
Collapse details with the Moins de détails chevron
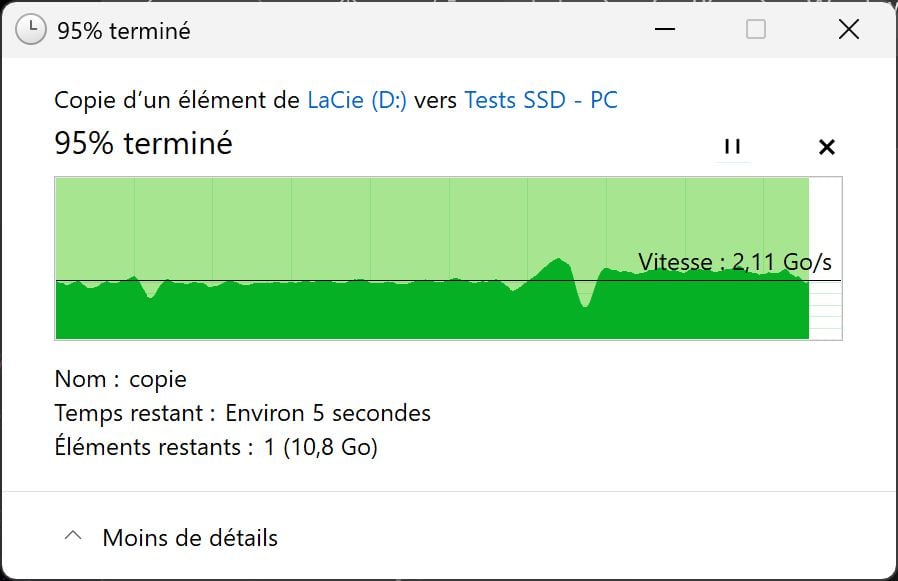pyautogui.click(x=73, y=535)
